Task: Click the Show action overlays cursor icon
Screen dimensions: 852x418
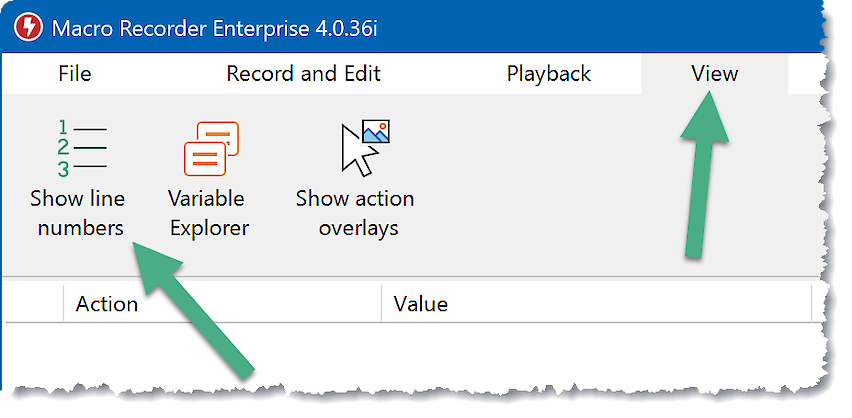Action: coord(363,147)
